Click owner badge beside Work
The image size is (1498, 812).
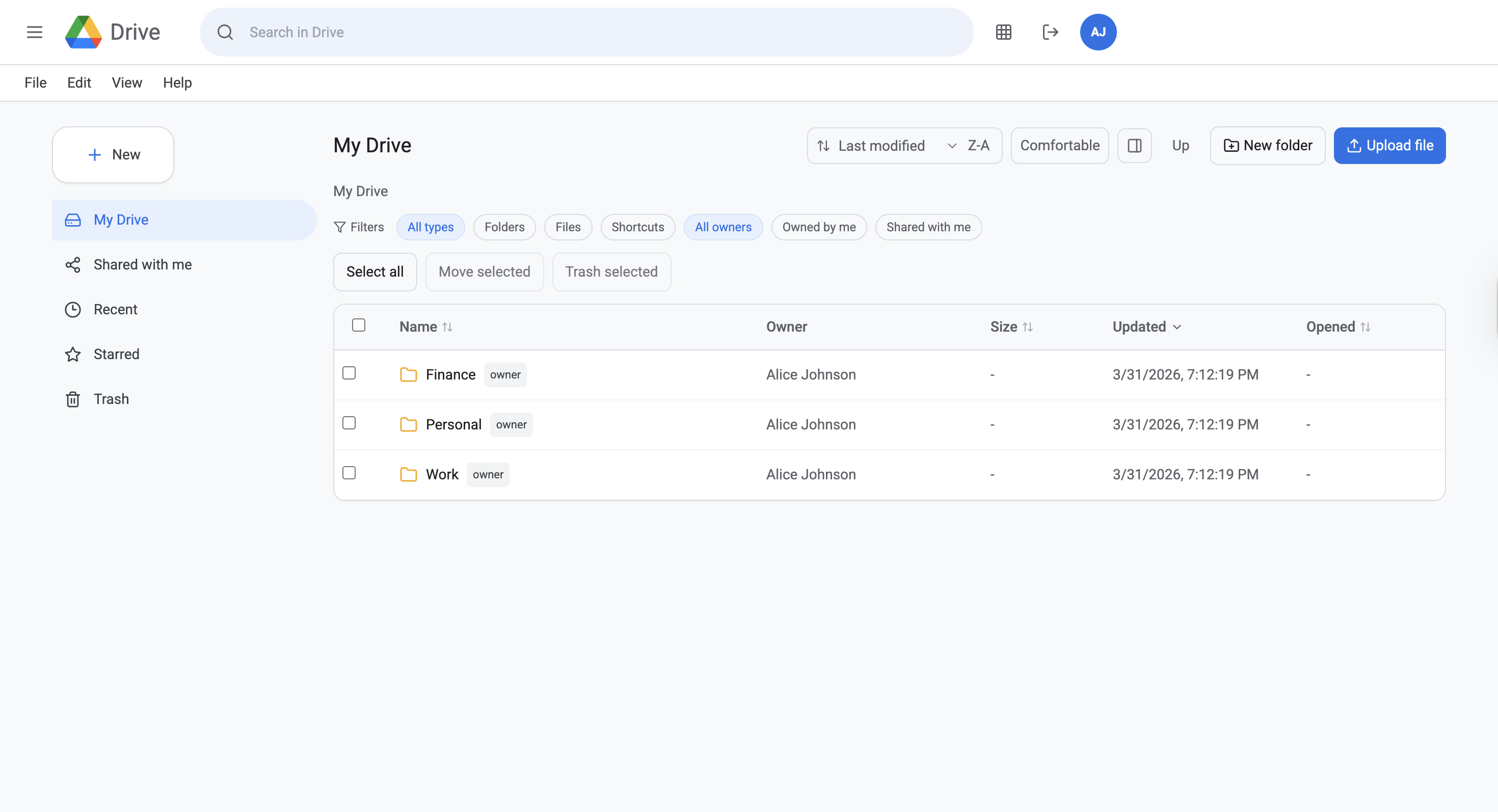[x=488, y=475]
